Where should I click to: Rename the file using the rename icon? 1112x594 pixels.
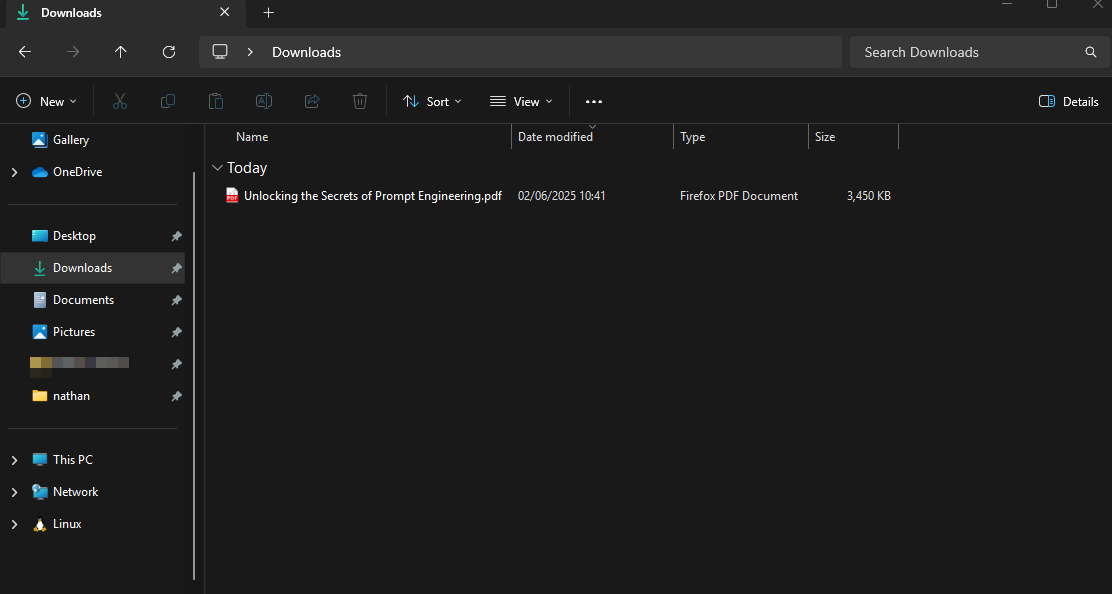[x=264, y=101]
